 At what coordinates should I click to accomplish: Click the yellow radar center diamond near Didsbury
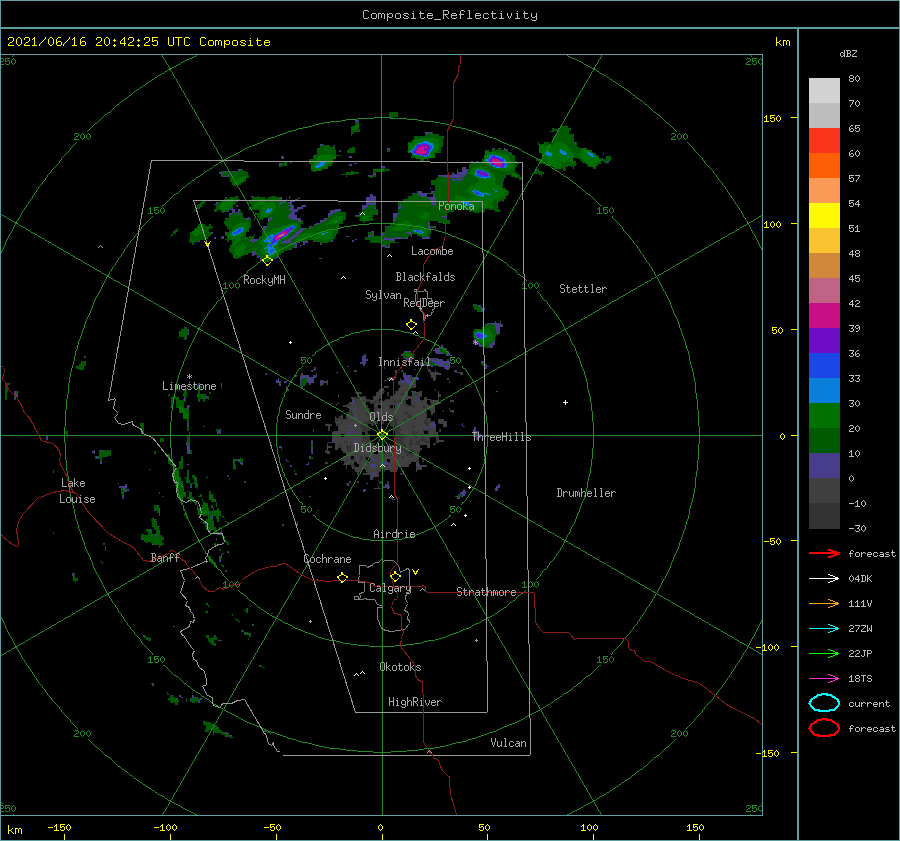click(382, 435)
